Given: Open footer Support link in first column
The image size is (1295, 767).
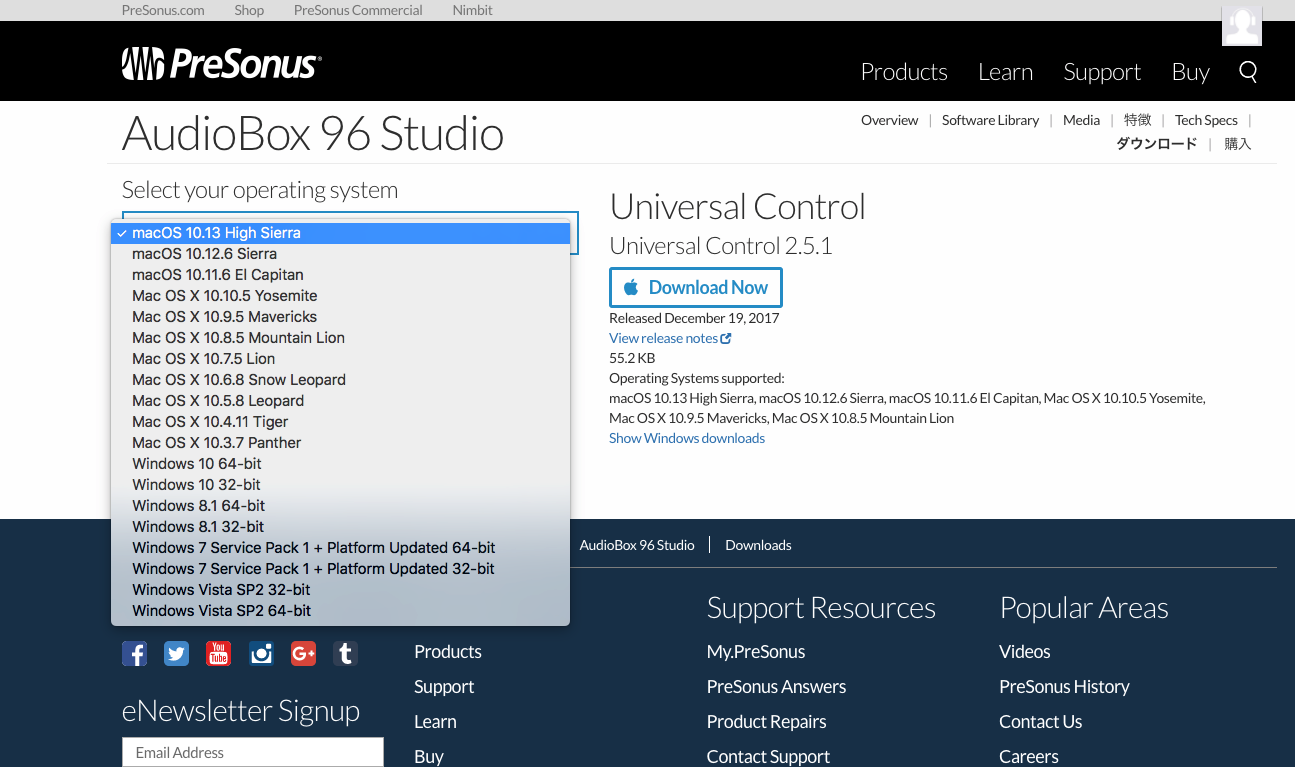Looking at the screenshot, I should [x=444, y=687].
